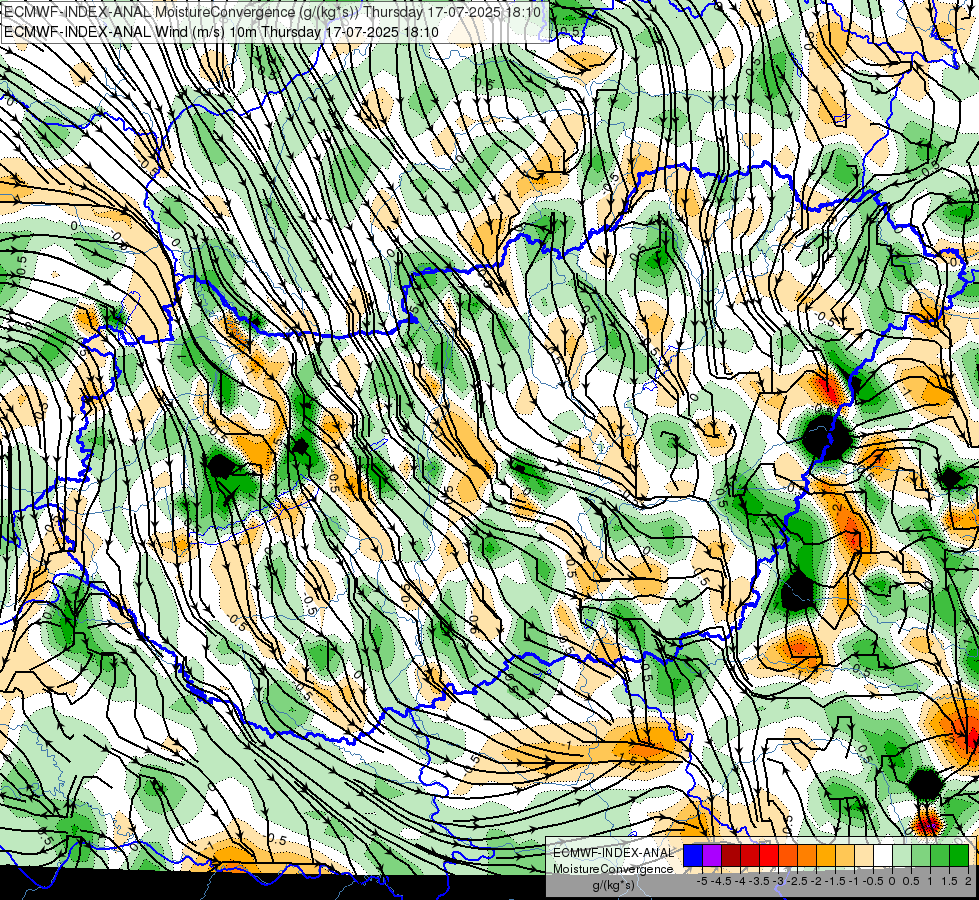Click the MoistureConvergence title line at top
This screenshot has width=979, height=900.
[273, 12]
